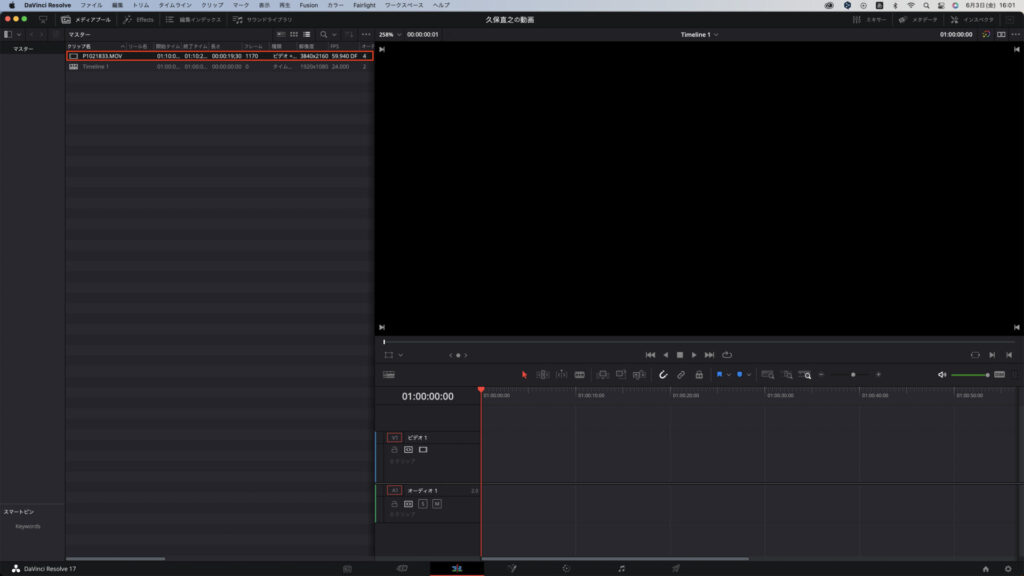
Task: Open the DaVinci Resolve menu
Action: (47, 5)
